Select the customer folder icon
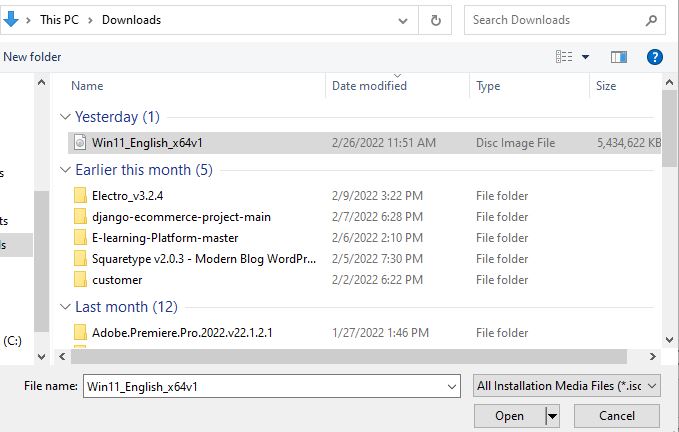 click(x=80, y=280)
